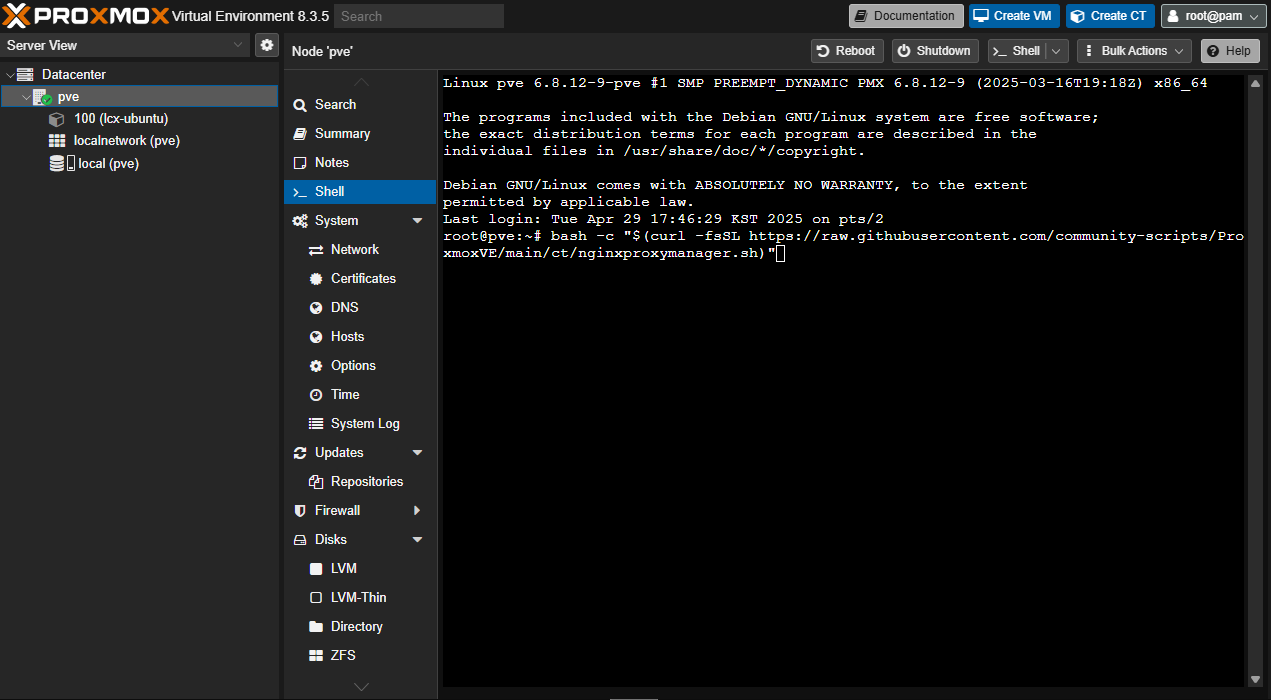Click the Updates refresh icon
This screenshot has width=1271, height=700.
coord(300,453)
